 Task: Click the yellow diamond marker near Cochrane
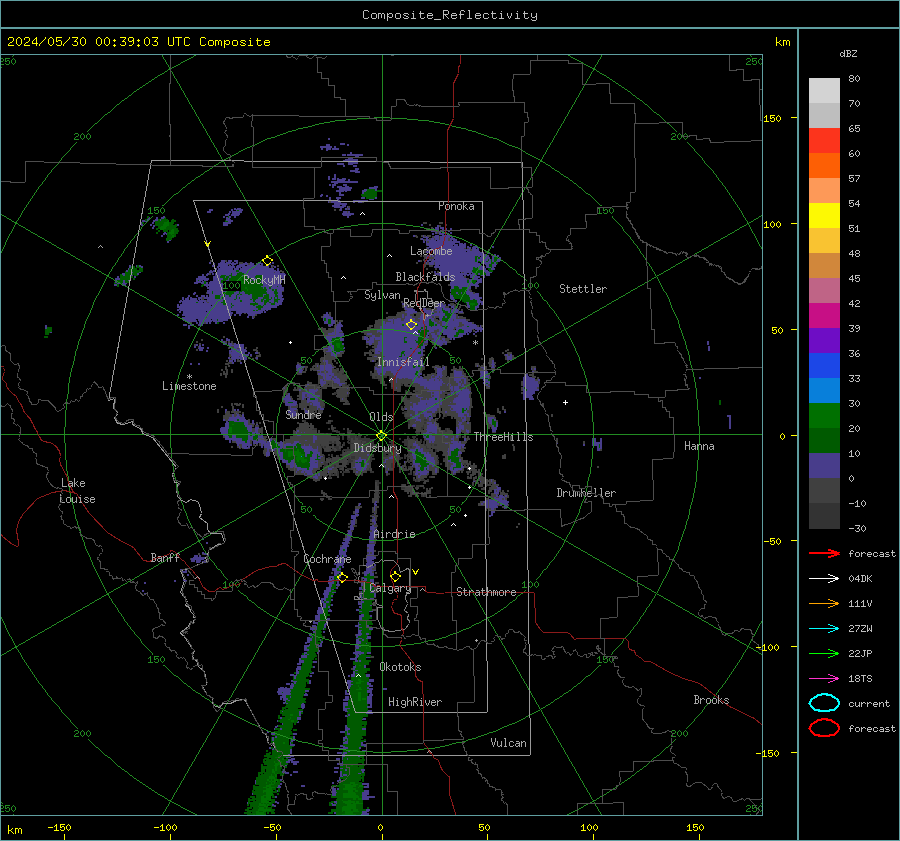342,577
